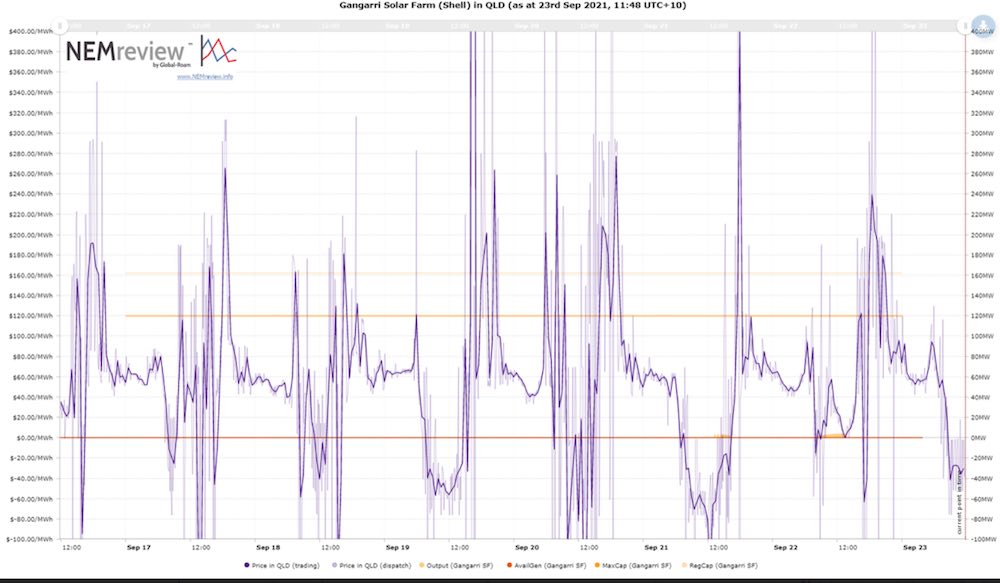The image size is (1000, 583).
Task: Toggle Price in QLD (trading) series
Action: click(282, 566)
